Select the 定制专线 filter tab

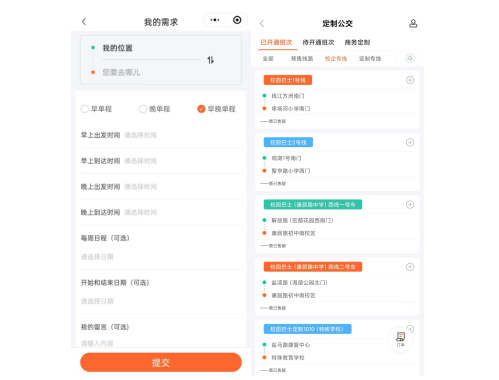point(370,59)
